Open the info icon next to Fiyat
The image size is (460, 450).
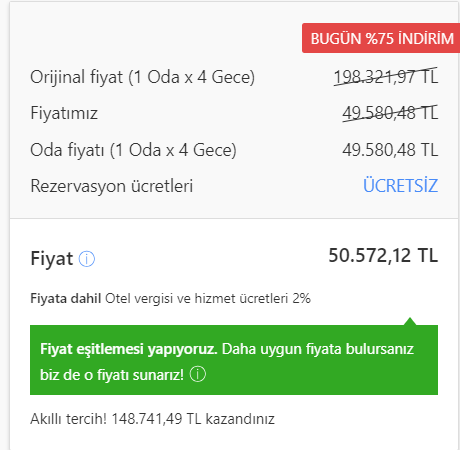[x=87, y=259]
